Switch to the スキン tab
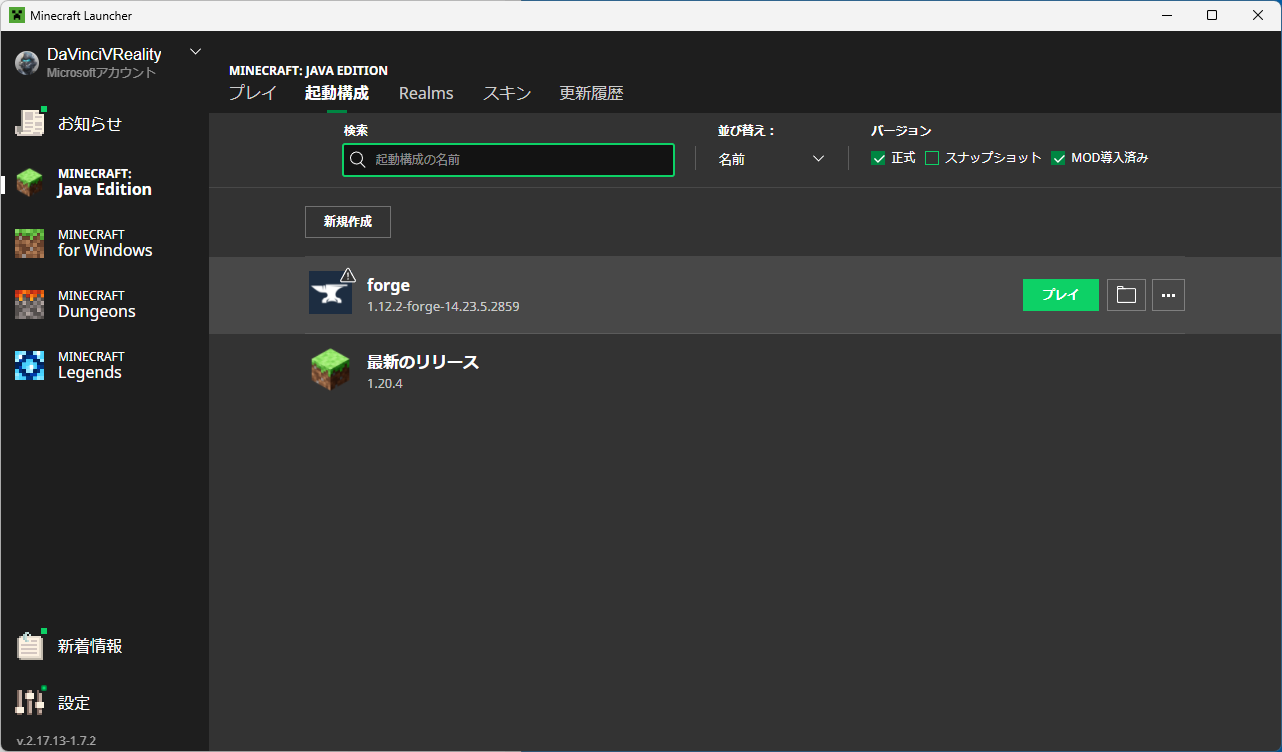This screenshot has height=752, width=1282. [x=507, y=93]
